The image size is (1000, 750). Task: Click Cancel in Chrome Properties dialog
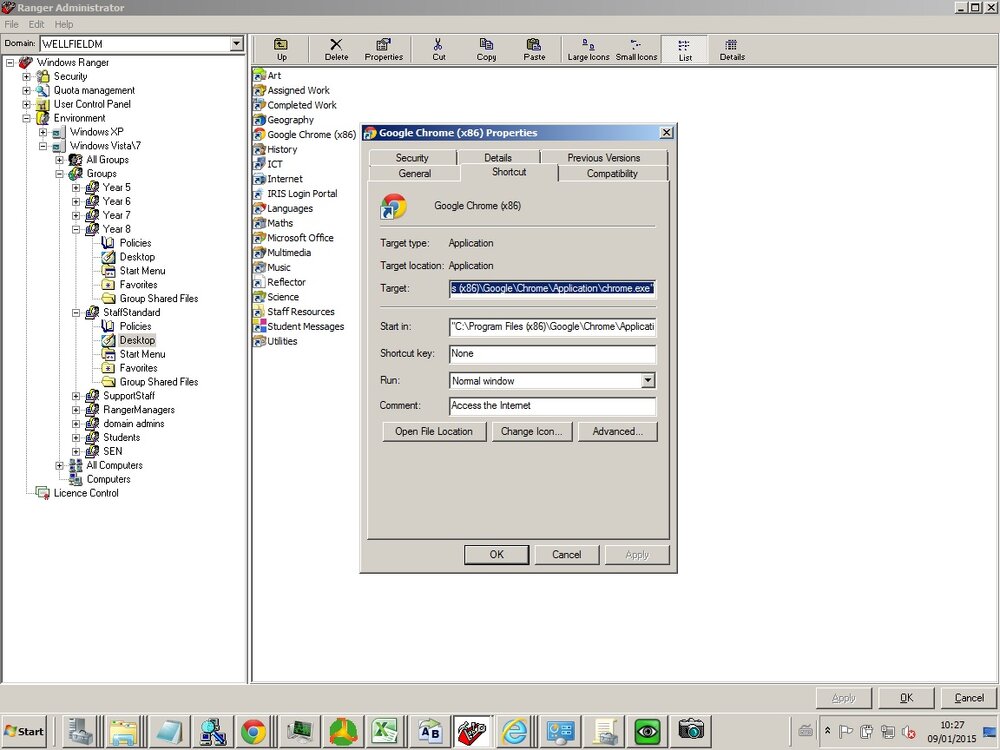[566, 554]
